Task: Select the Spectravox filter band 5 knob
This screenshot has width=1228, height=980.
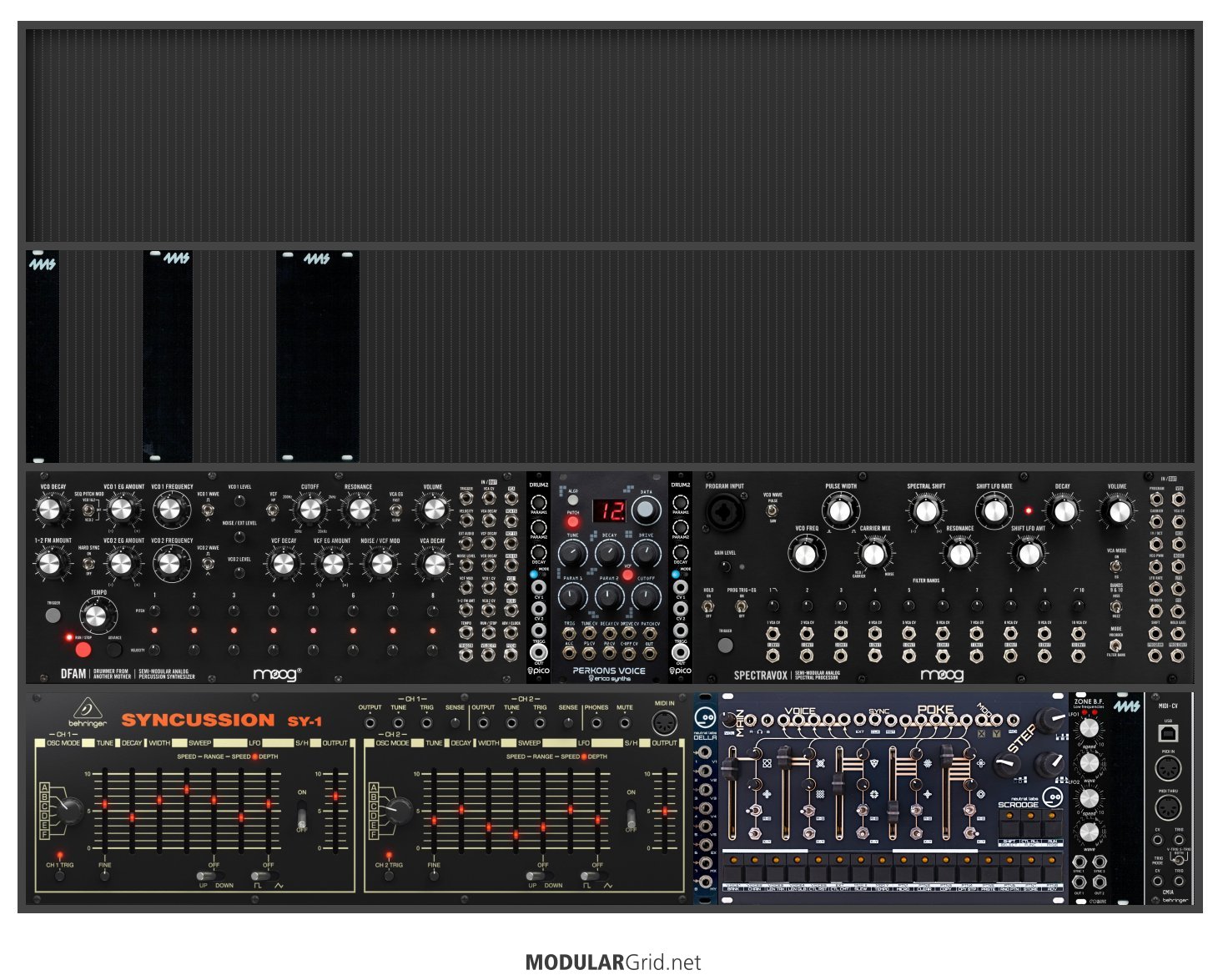Action: point(908,607)
